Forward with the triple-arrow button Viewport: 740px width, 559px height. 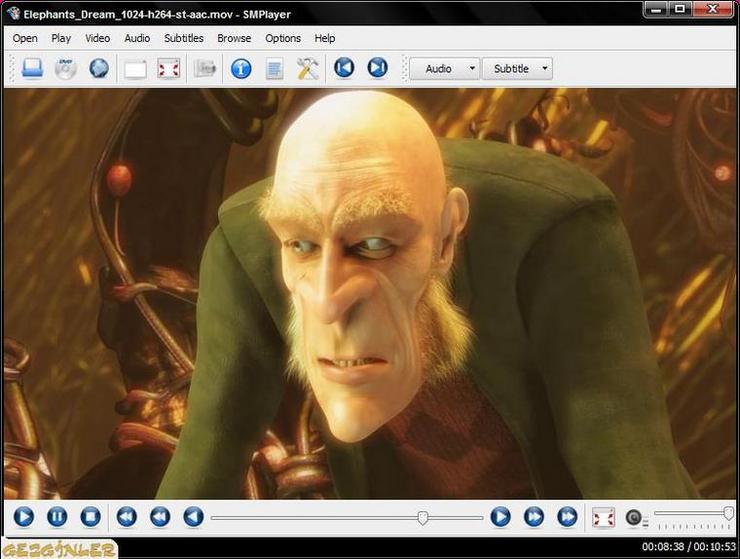coord(567,517)
